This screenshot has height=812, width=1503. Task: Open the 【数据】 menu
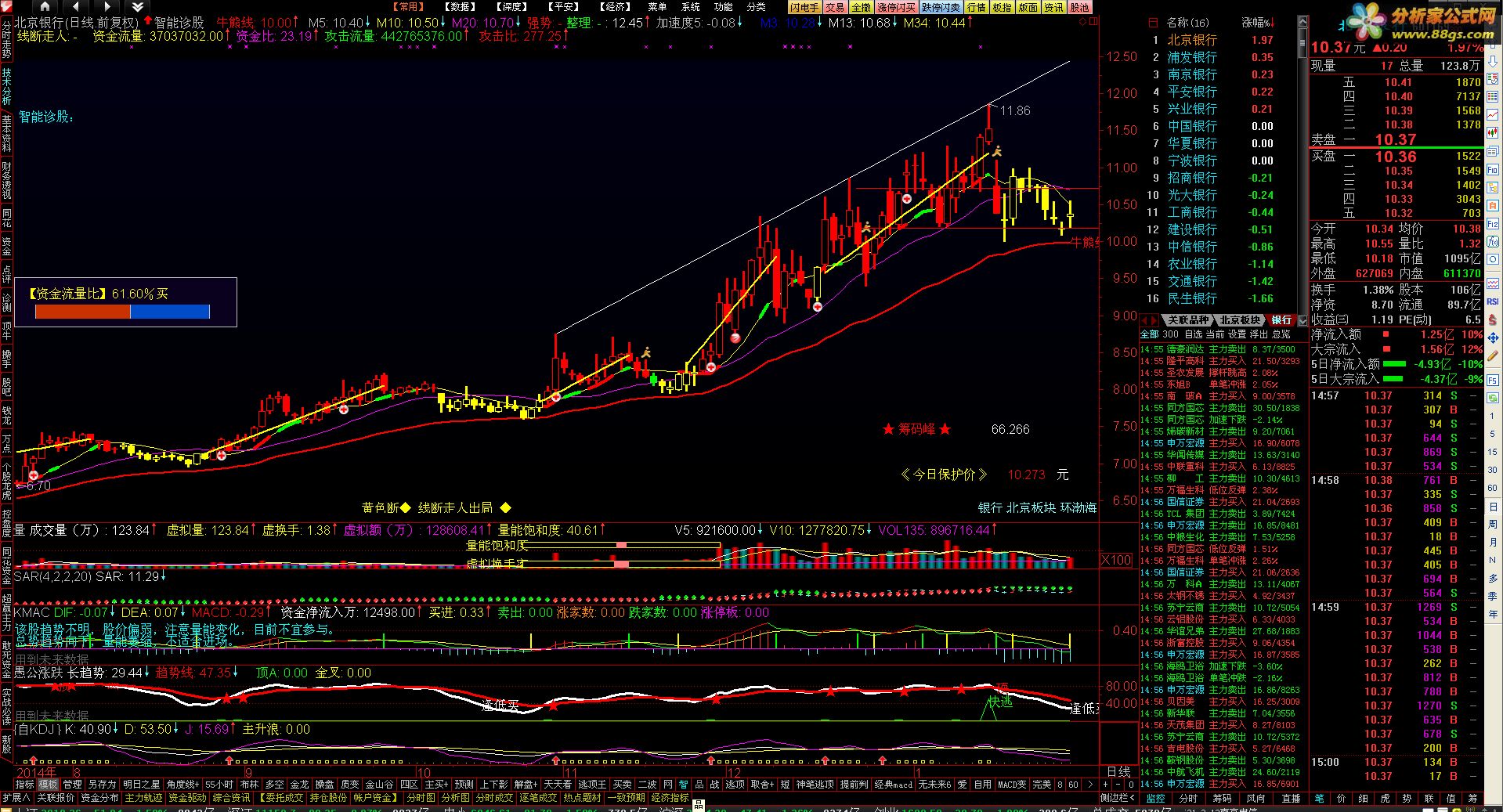[461, 7]
